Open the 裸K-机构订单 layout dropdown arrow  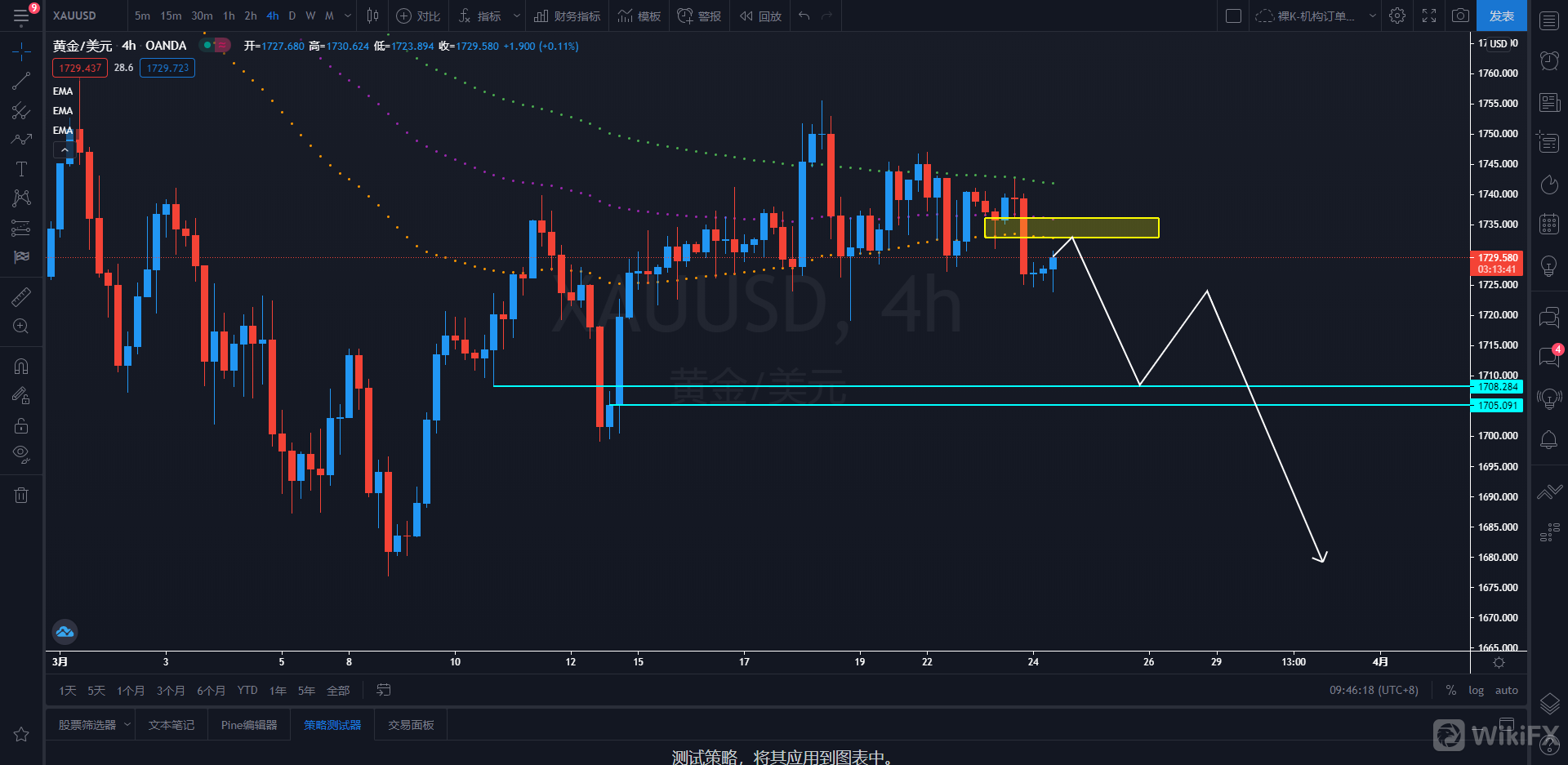tap(1372, 16)
